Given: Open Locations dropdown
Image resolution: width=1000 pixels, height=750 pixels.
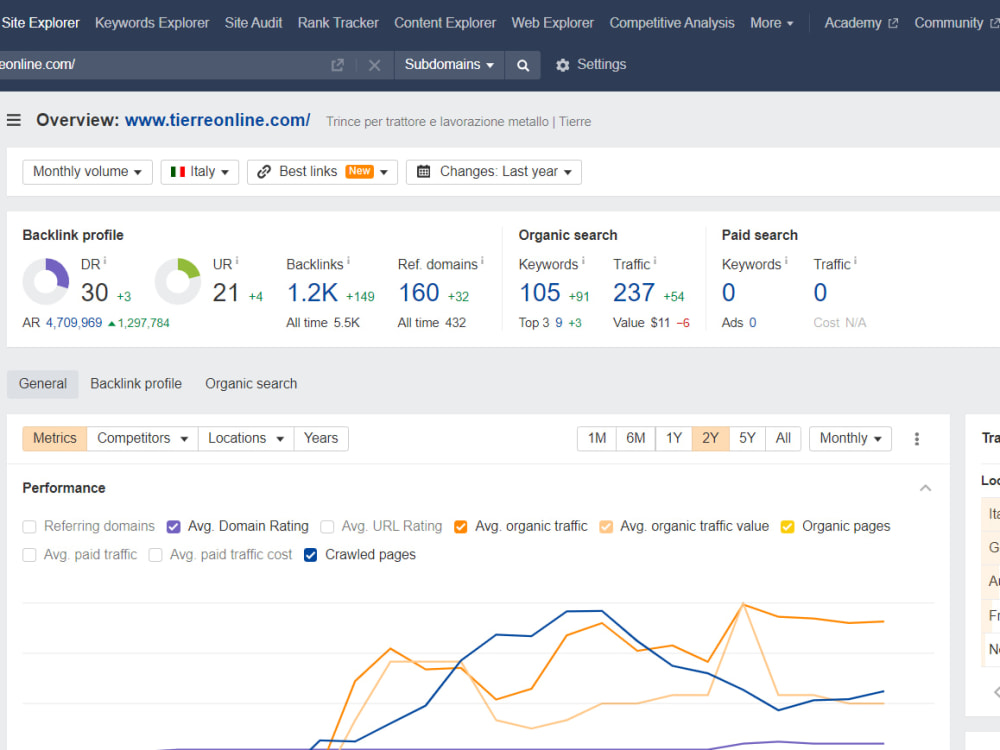Looking at the screenshot, I should tap(246, 439).
